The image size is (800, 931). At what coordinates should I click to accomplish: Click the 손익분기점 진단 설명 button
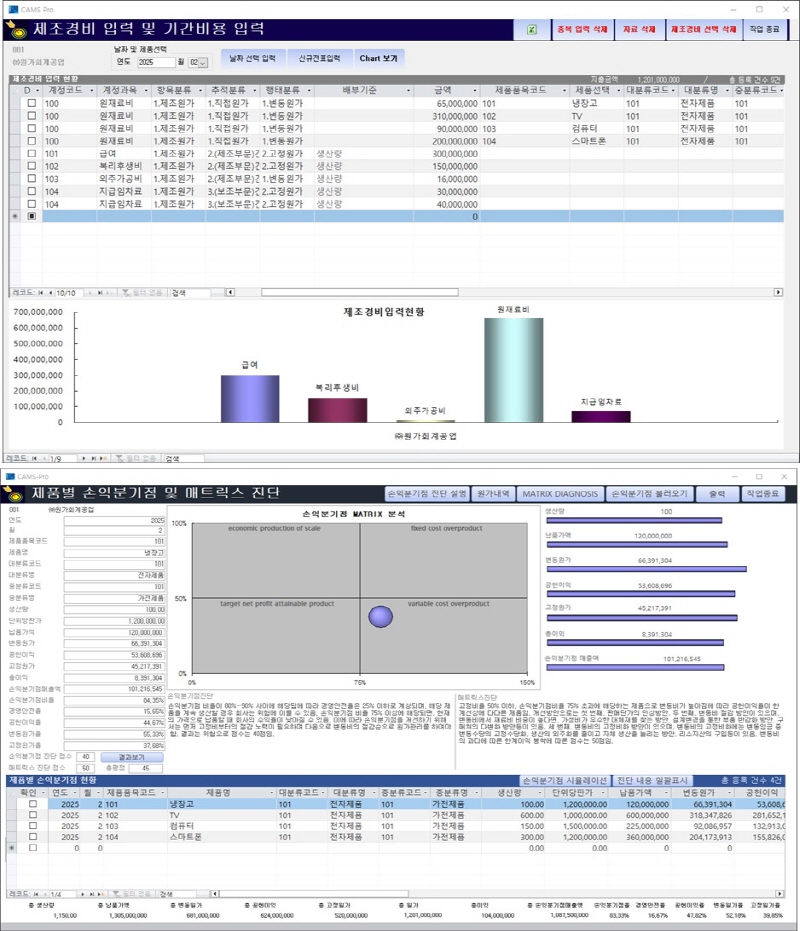427,494
